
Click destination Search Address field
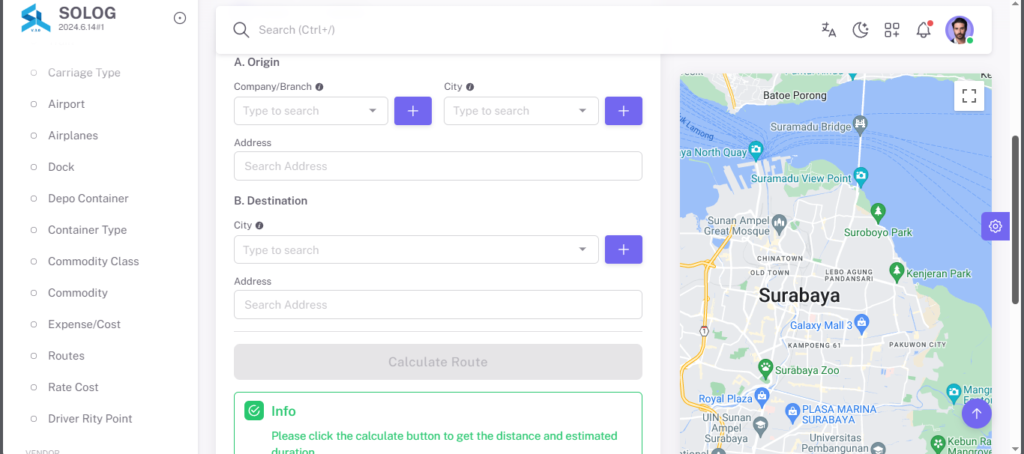coord(438,304)
